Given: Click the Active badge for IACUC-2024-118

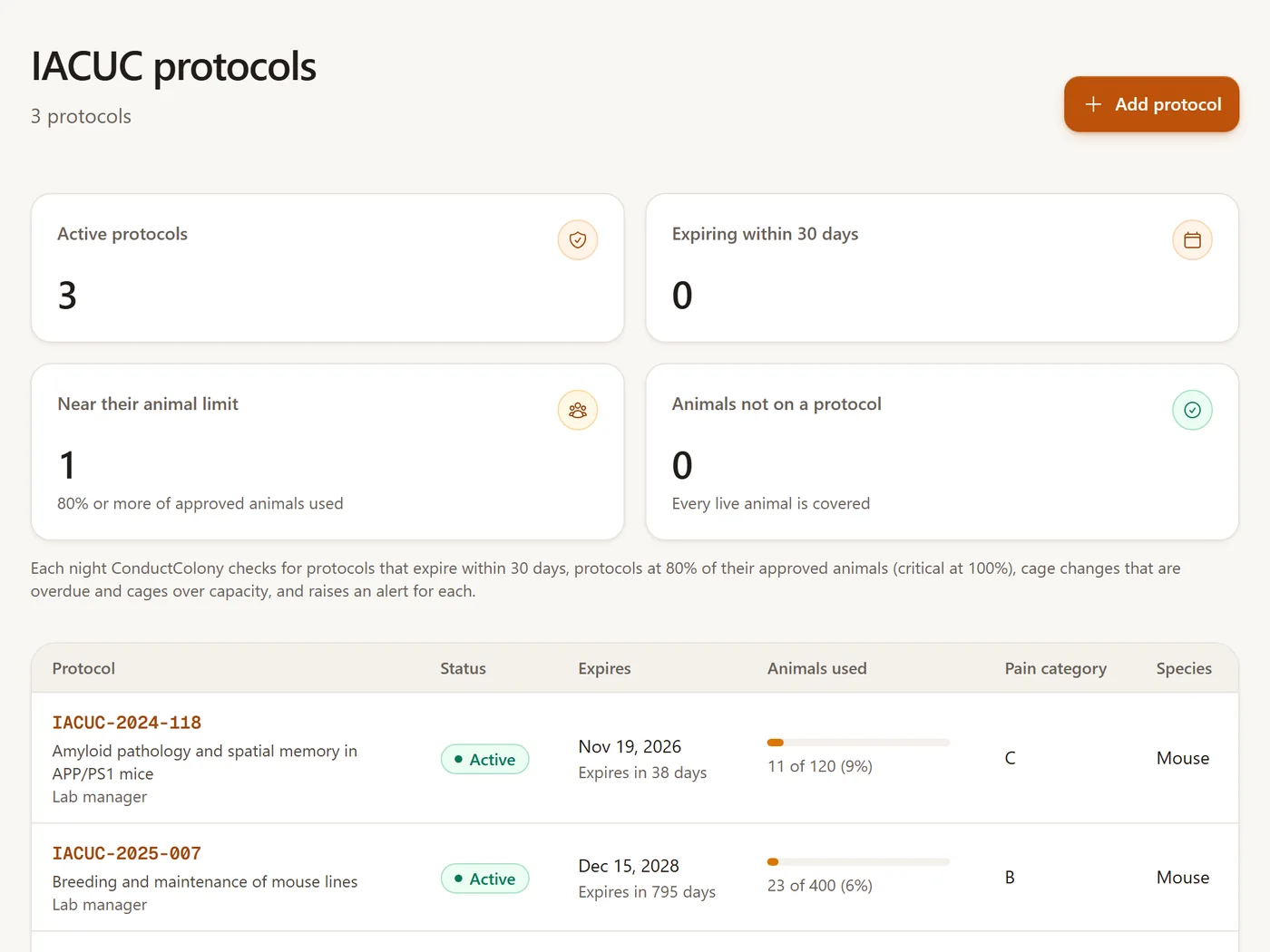Looking at the screenshot, I should point(484,759).
